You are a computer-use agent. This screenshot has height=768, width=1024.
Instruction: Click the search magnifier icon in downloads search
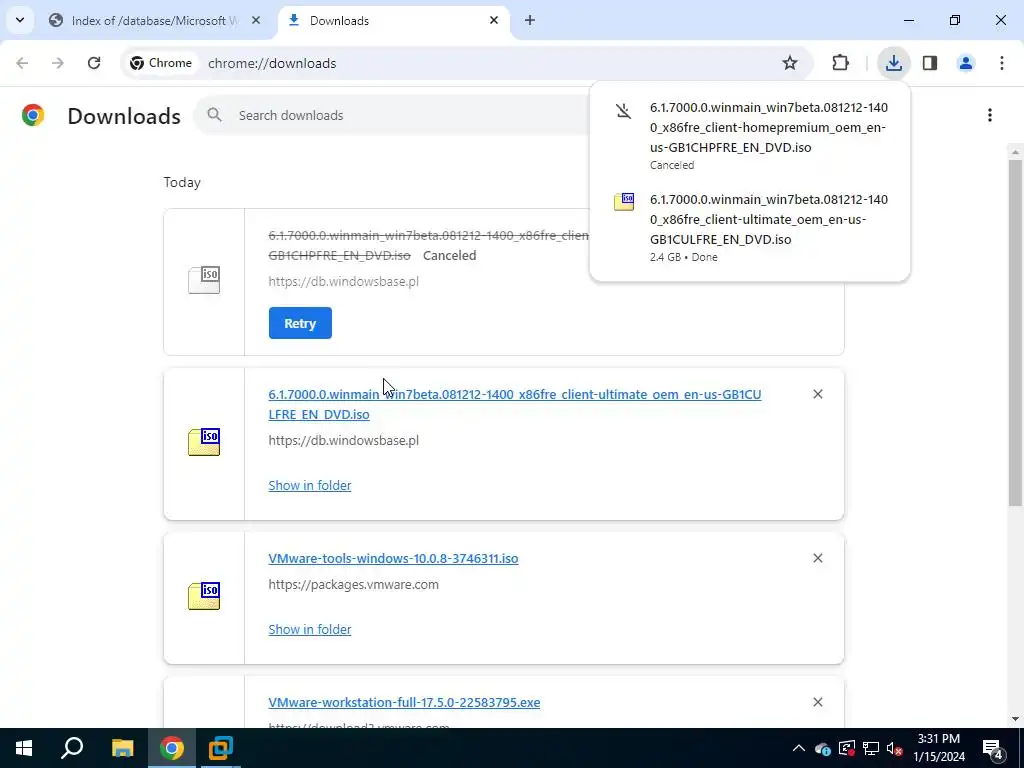tap(214, 115)
